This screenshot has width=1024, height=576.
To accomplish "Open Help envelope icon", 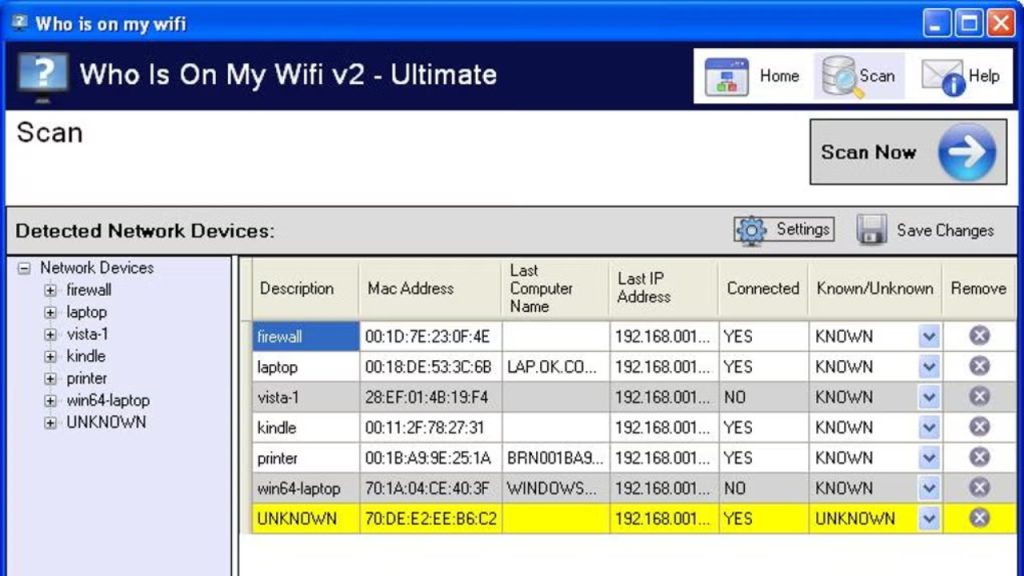I will [942, 78].
